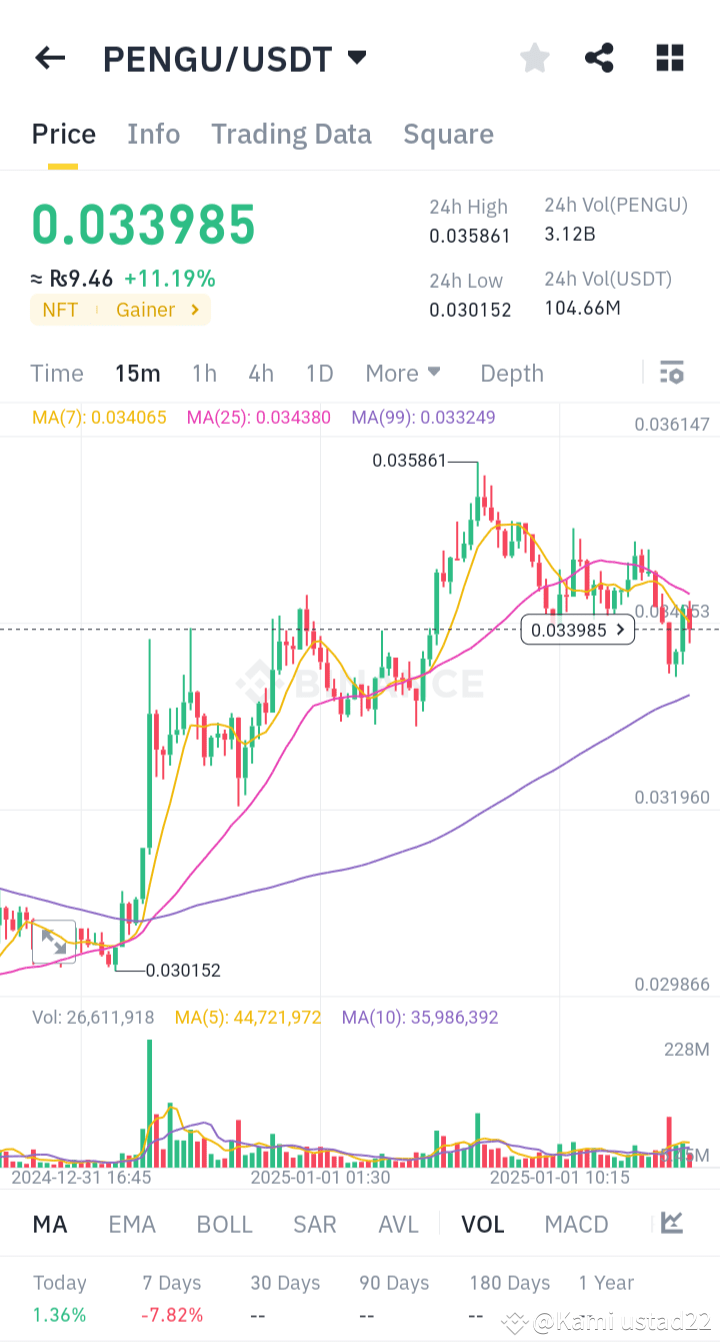Screen dimensions: 720x1344
Task: Select the SAR indicator
Action: [315, 1223]
